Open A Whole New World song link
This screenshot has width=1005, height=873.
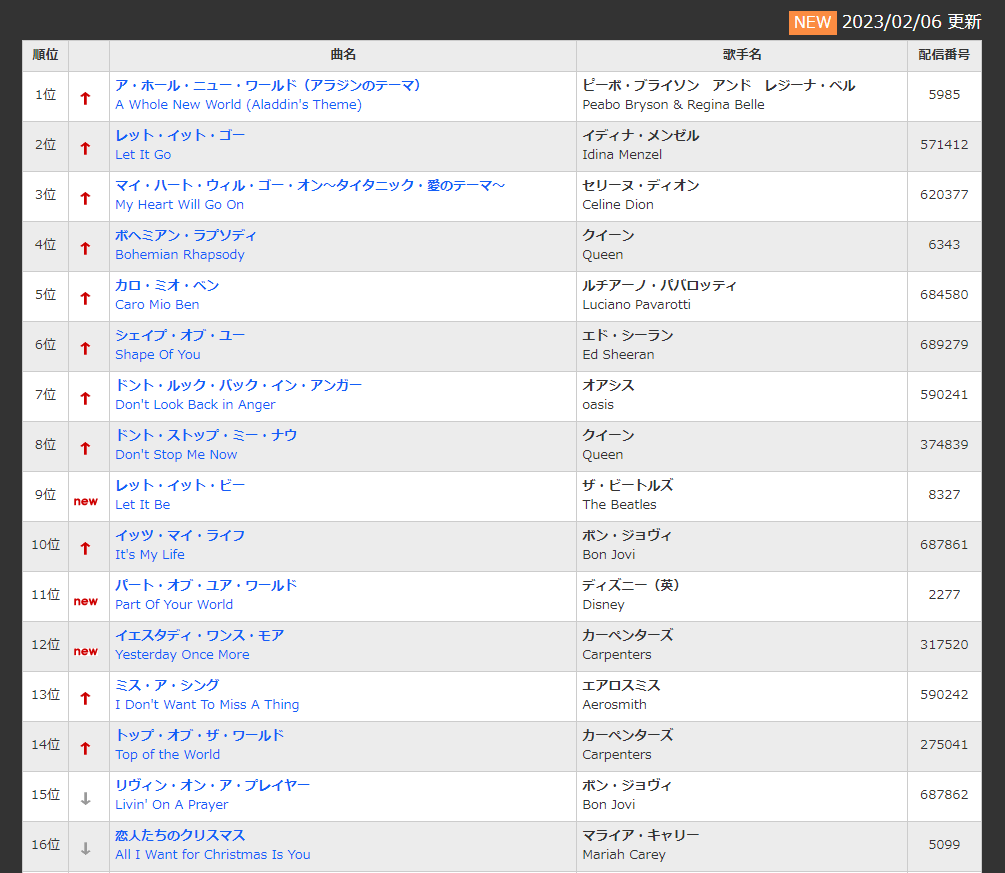point(268,95)
